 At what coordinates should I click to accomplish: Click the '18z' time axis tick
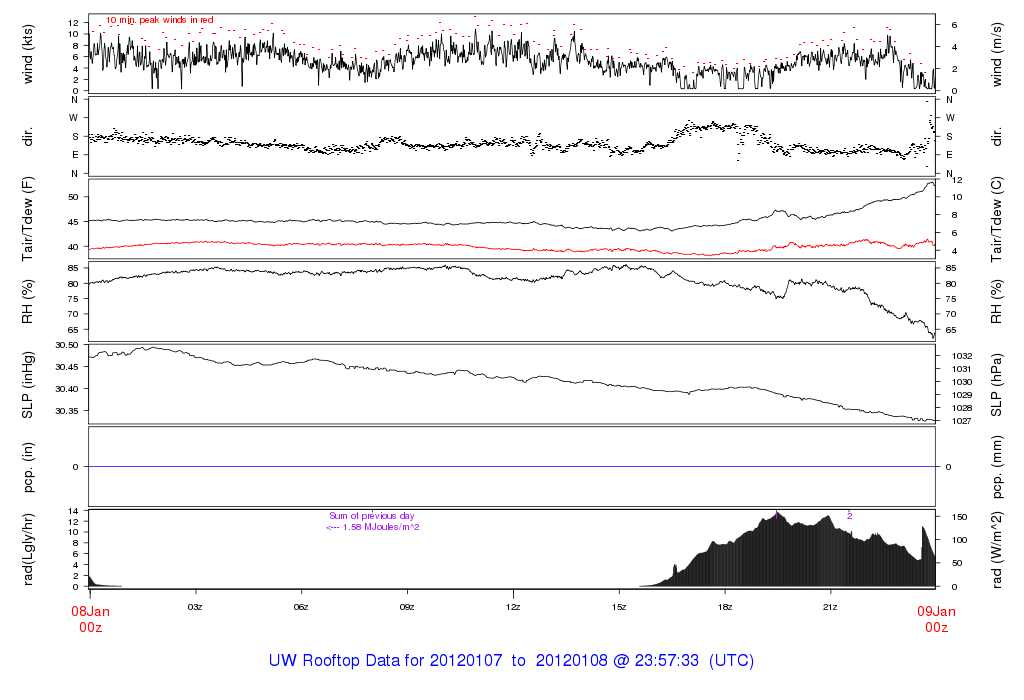(x=725, y=607)
